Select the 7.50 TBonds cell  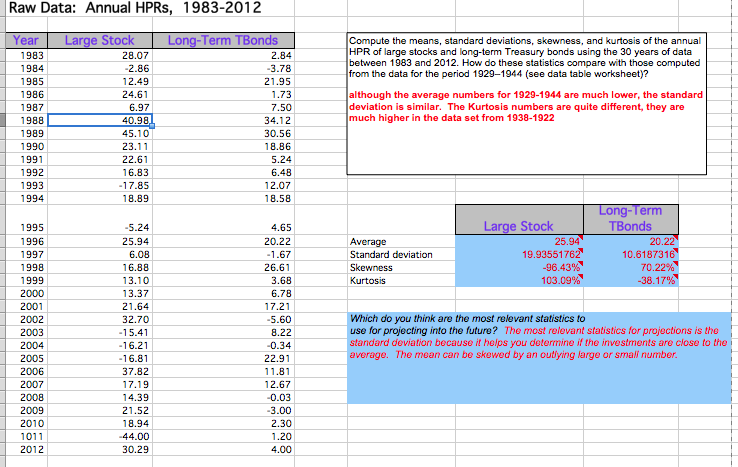223,108
